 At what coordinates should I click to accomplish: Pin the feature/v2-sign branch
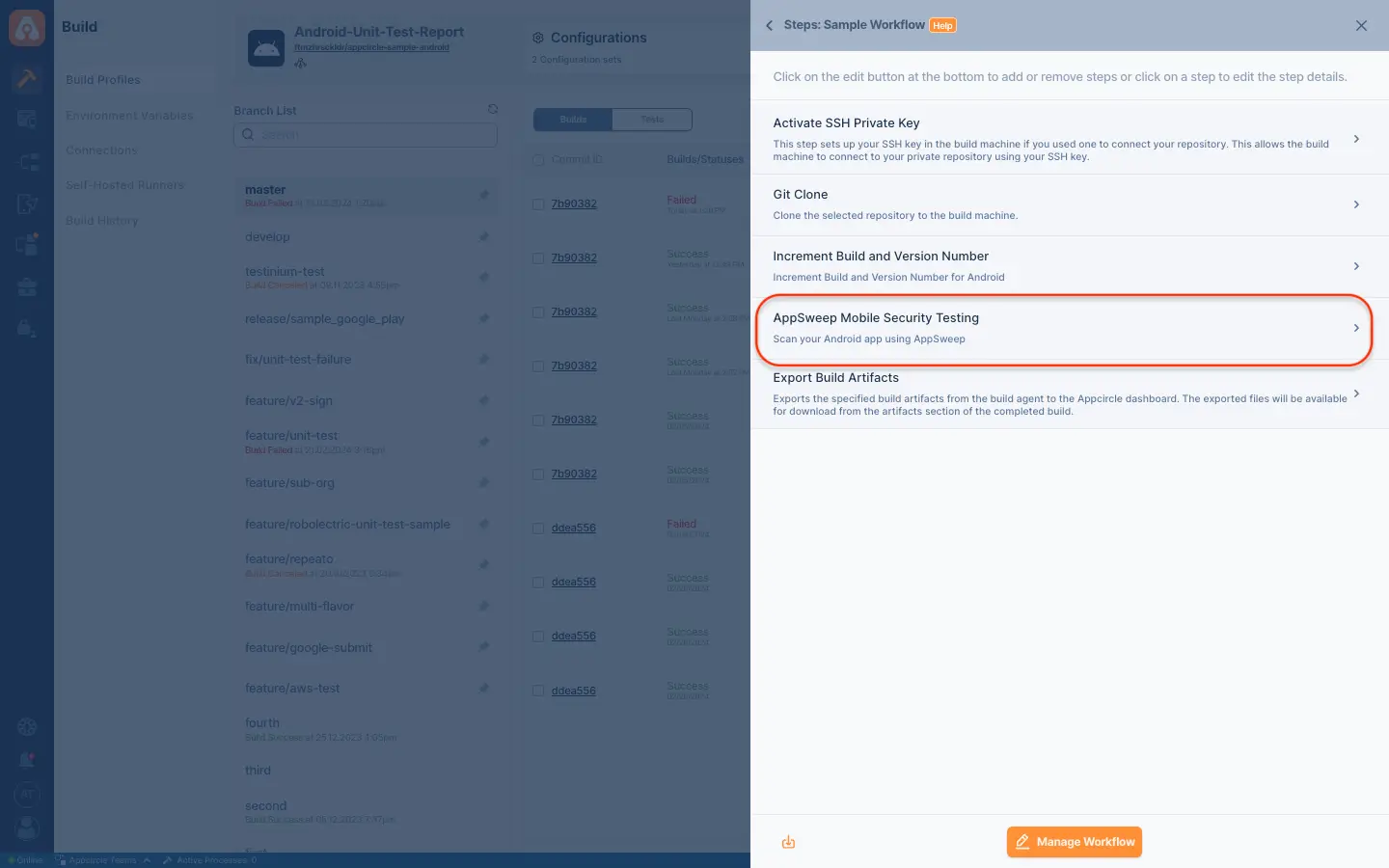484,400
